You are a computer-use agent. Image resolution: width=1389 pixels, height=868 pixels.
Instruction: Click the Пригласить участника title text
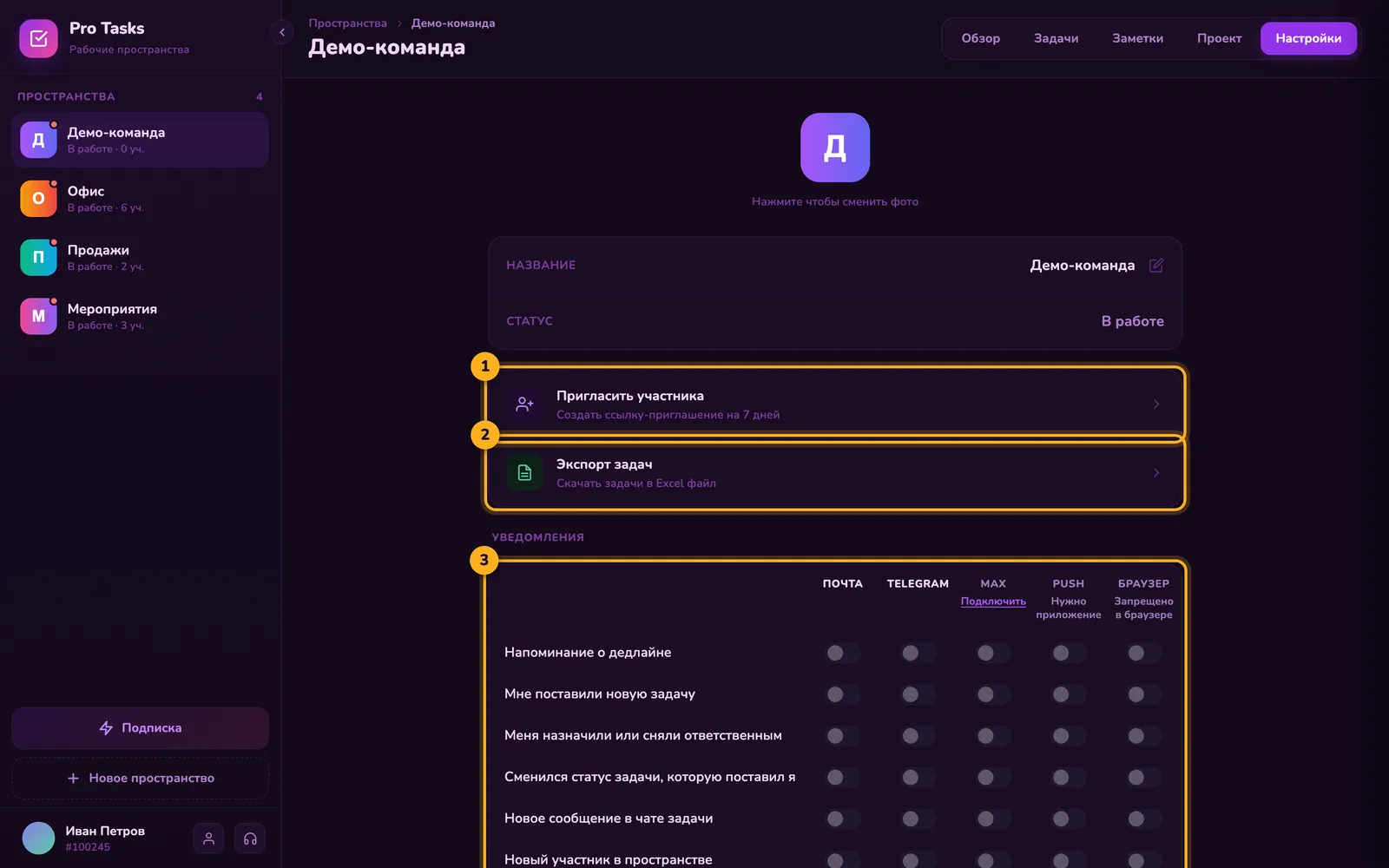pos(630,396)
